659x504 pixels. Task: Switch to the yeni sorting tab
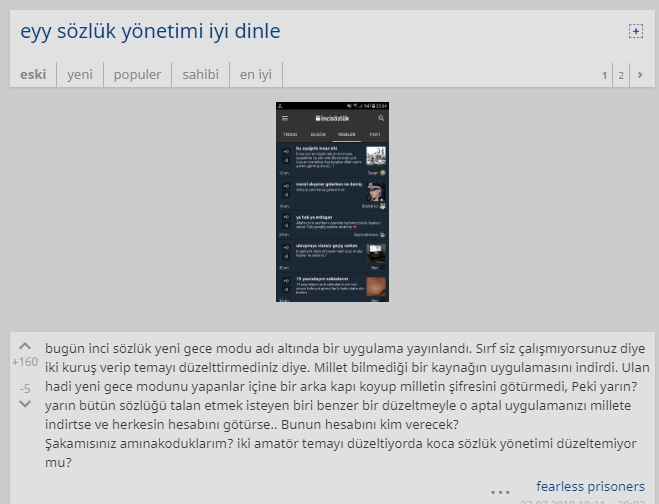tap(80, 74)
